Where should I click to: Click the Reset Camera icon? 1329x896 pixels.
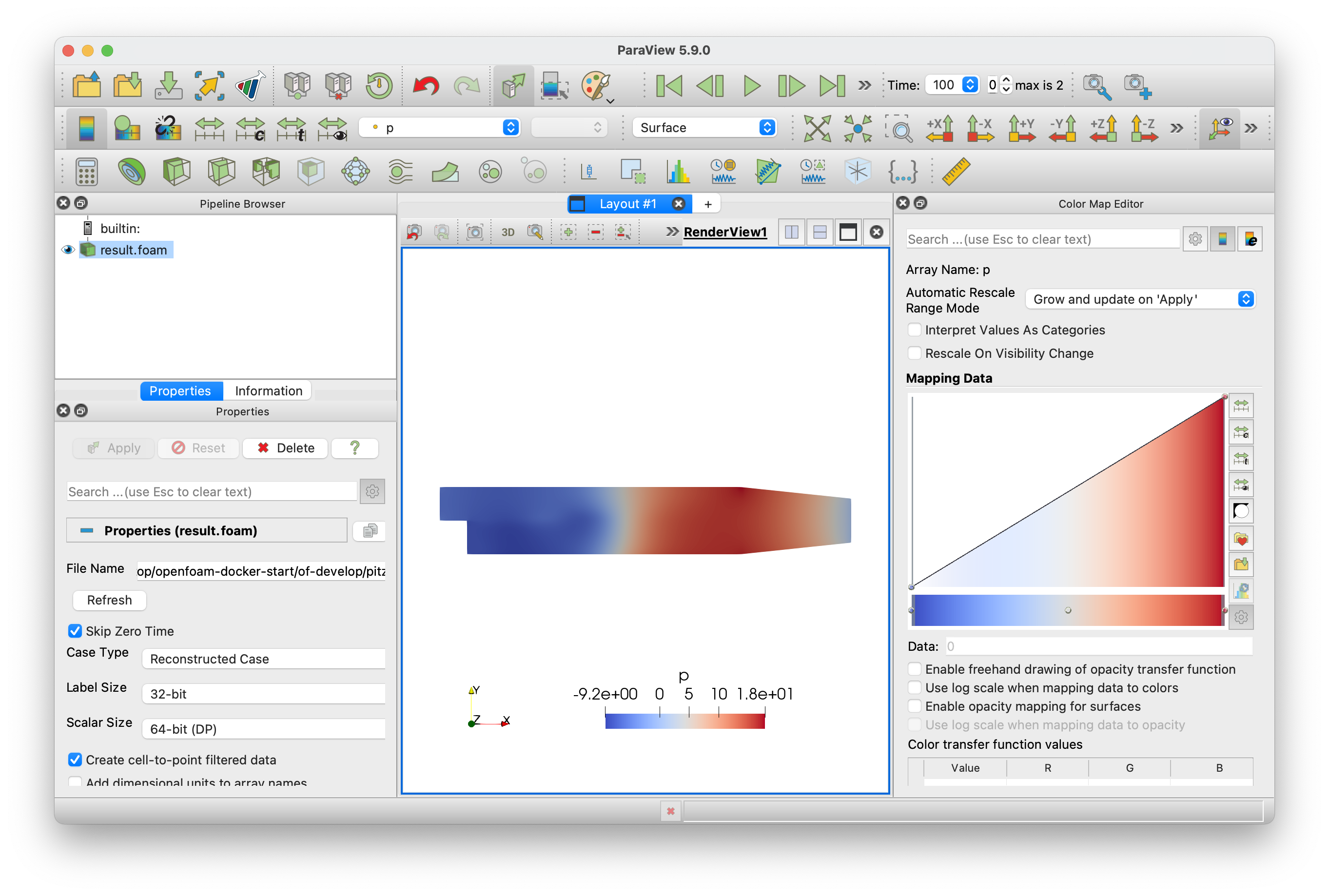(x=817, y=128)
